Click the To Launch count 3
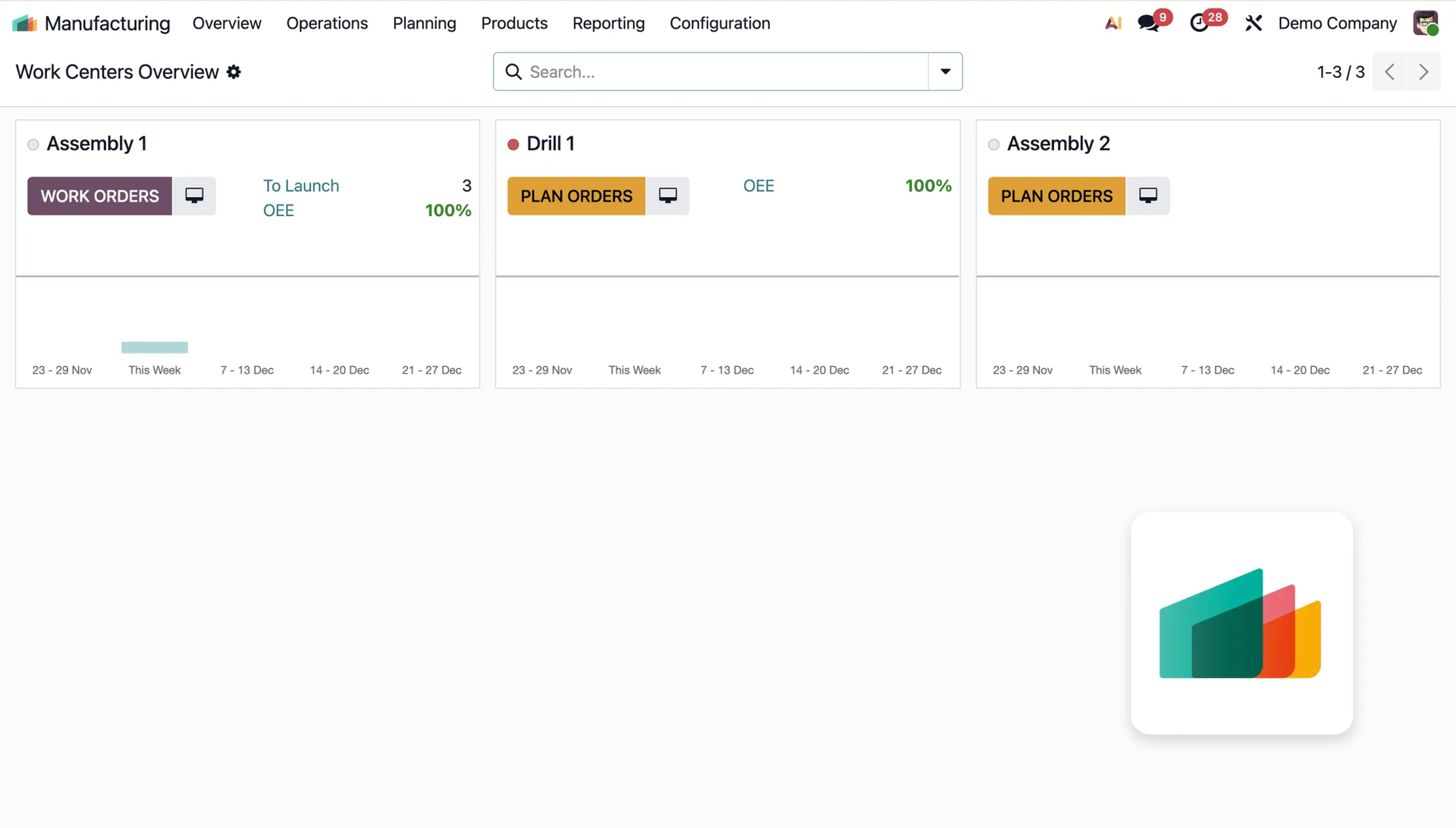Screen dimensions: 1456x828 tap(467, 186)
